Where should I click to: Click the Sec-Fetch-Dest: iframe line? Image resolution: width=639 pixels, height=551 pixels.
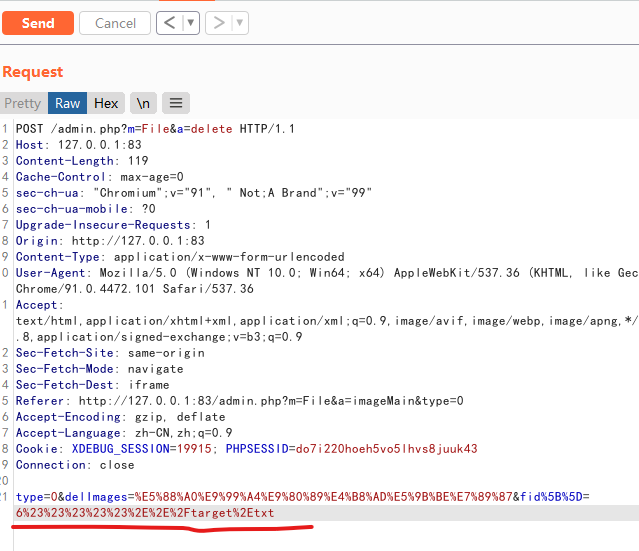[x=93, y=385]
